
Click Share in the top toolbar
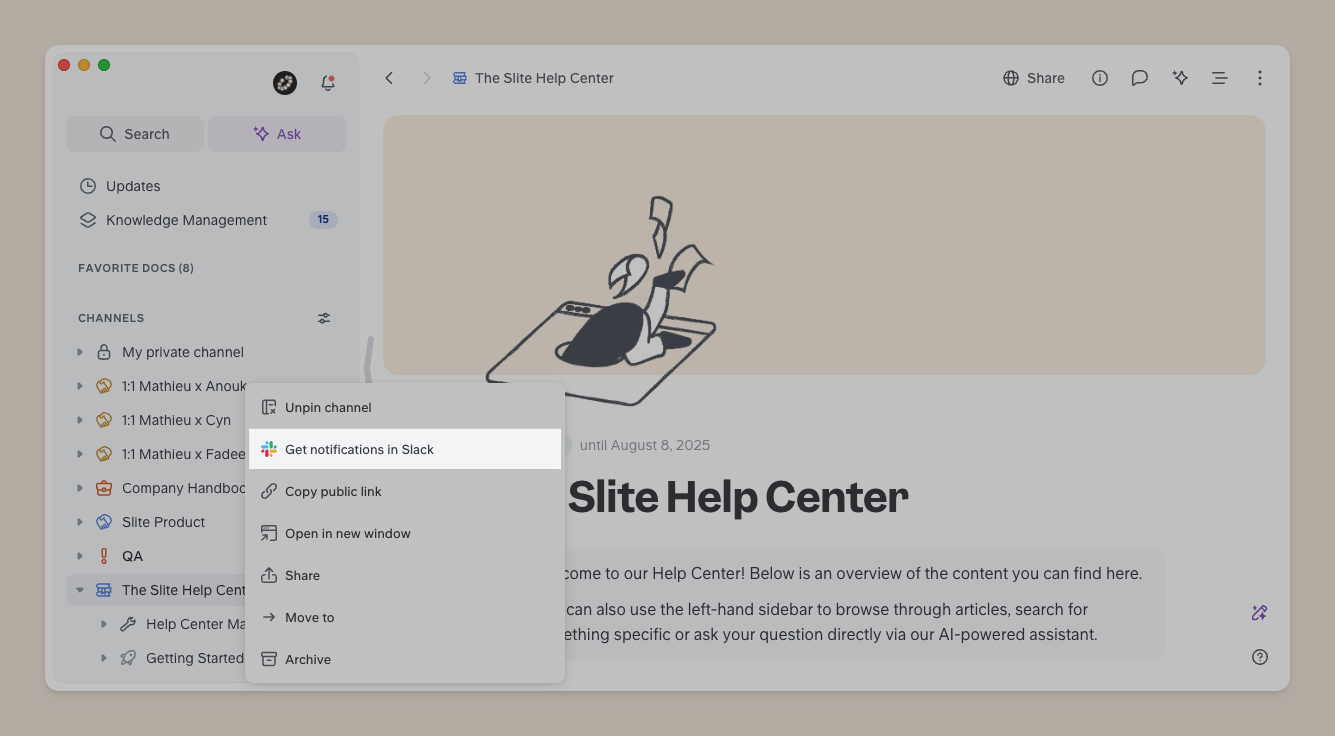click(x=1034, y=78)
